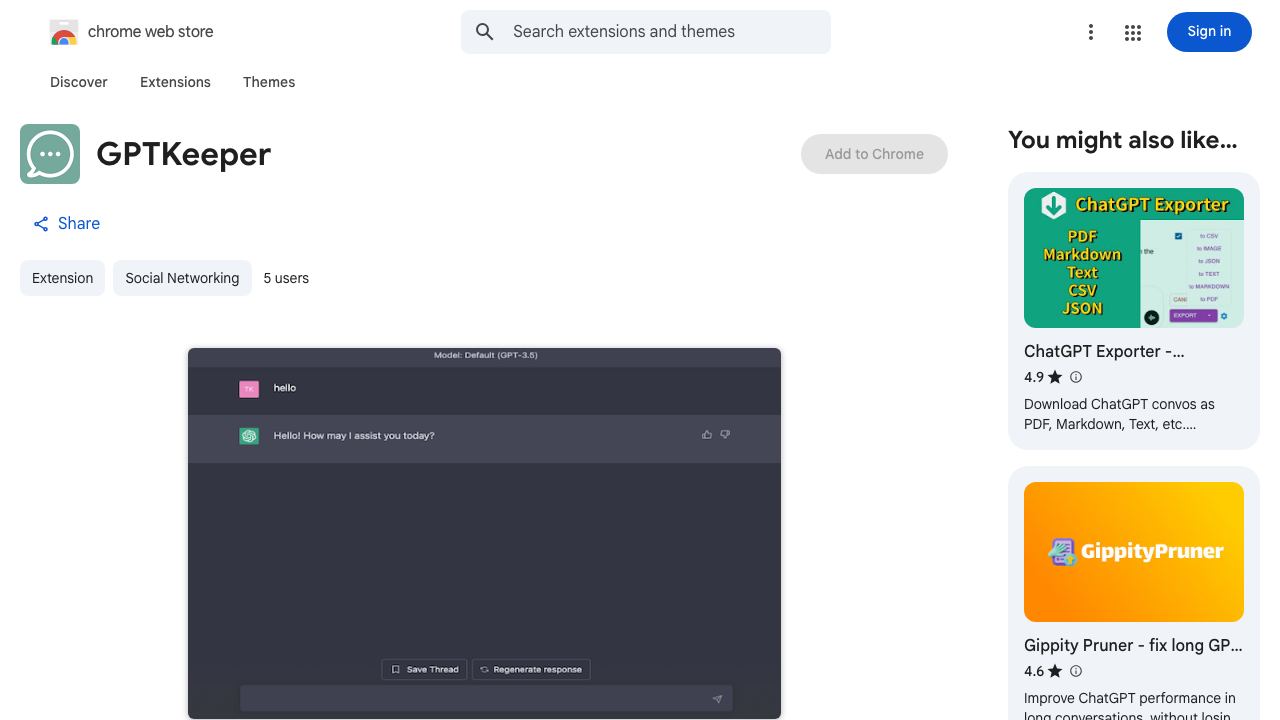
Task: Click the send arrow icon in screenshot
Action: click(x=717, y=699)
